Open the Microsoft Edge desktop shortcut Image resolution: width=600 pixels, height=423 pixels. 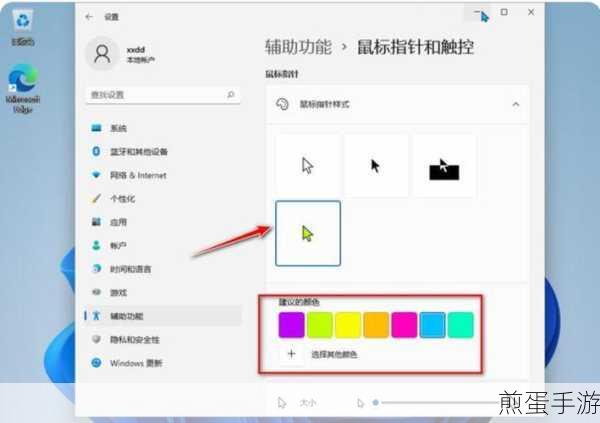click(x=23, y=88)
